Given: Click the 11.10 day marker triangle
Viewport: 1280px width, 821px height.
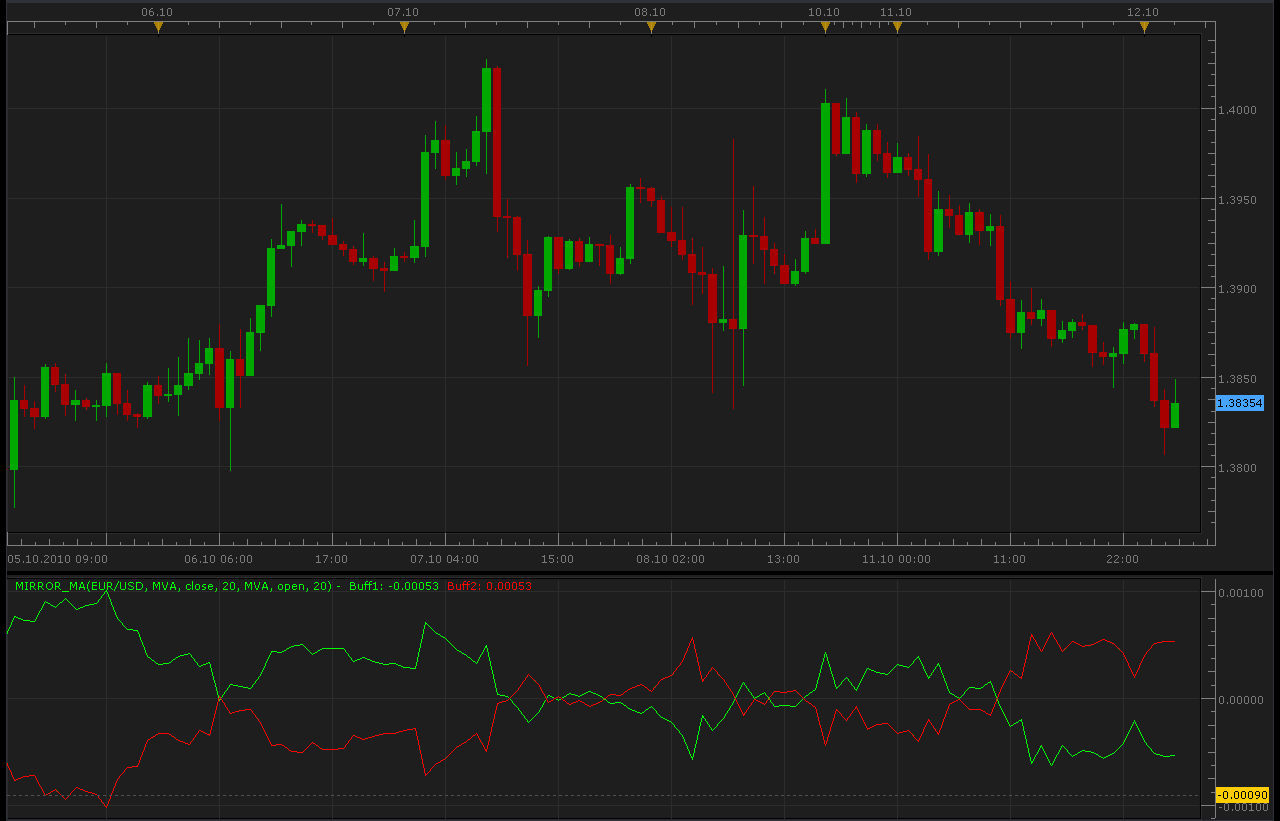Looking at the screenshot, I should (x=897, y=28).
